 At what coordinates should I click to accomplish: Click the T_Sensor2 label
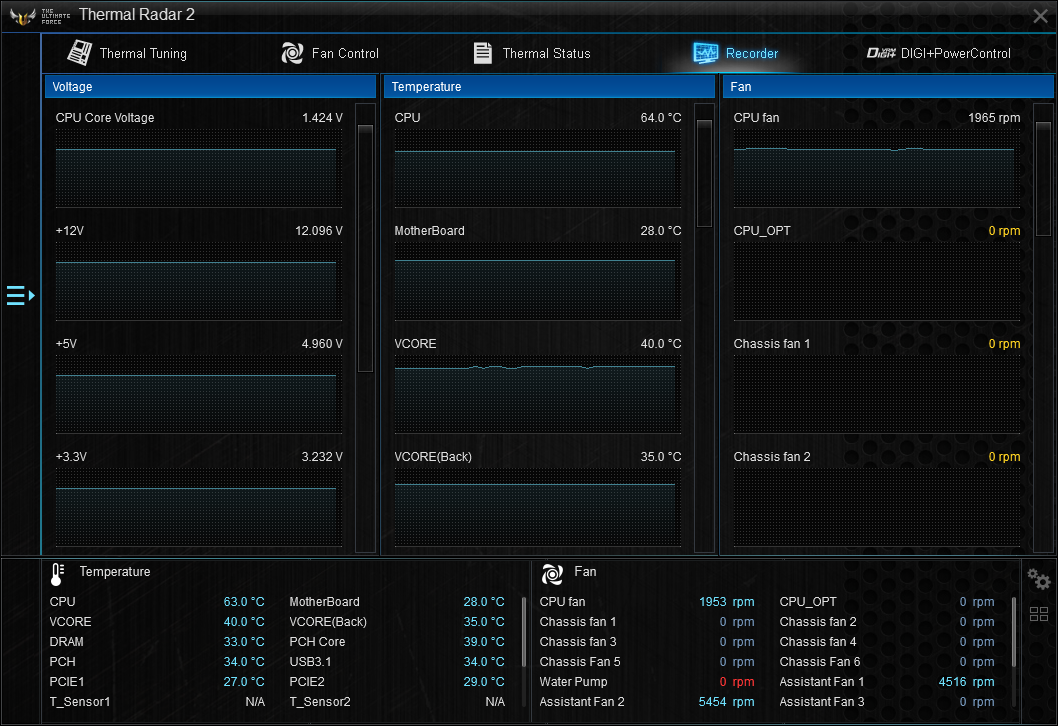[x=320, y=702]
